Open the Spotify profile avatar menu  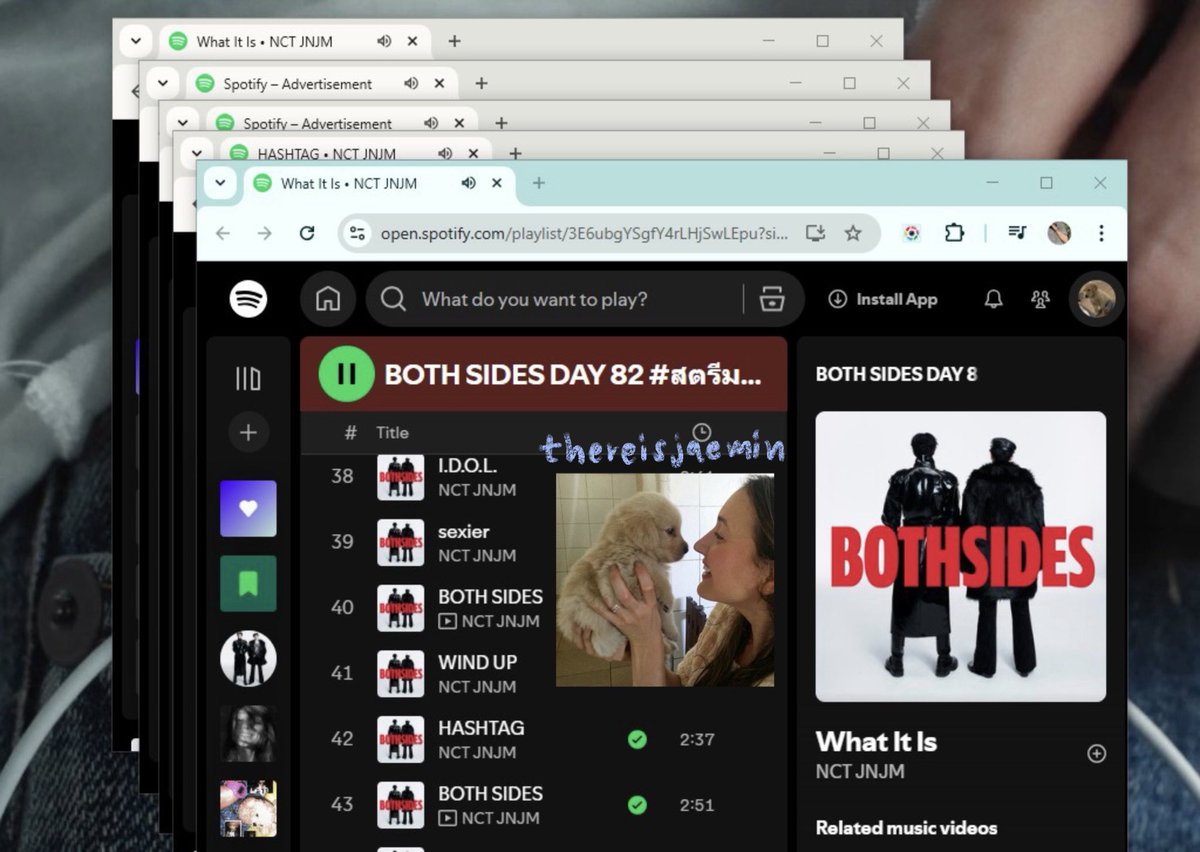[x=1096, y=299]
